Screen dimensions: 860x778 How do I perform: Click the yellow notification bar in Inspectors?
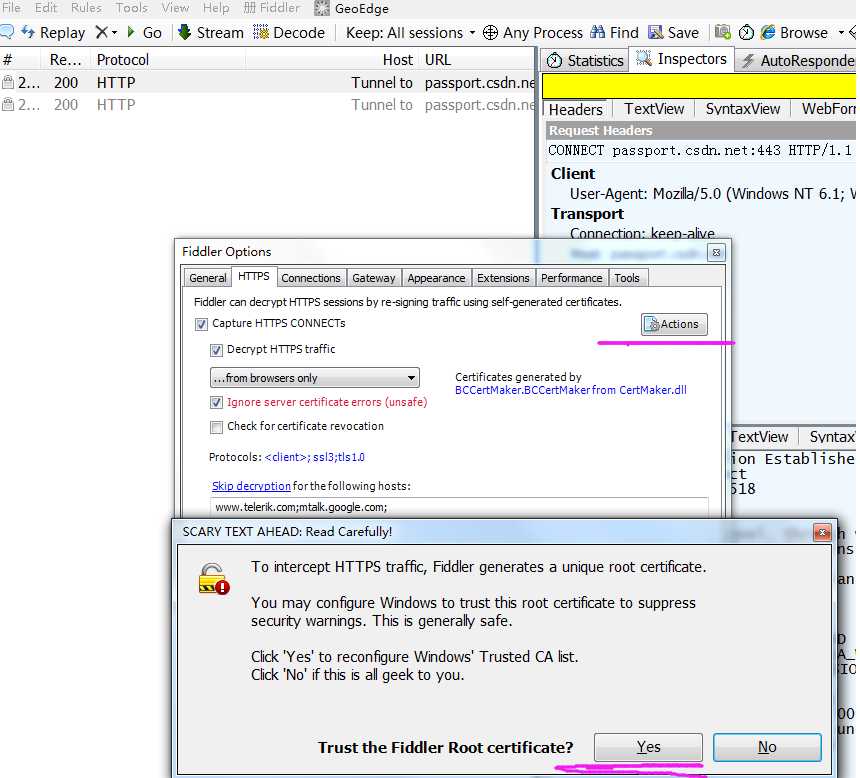(699, 87)
